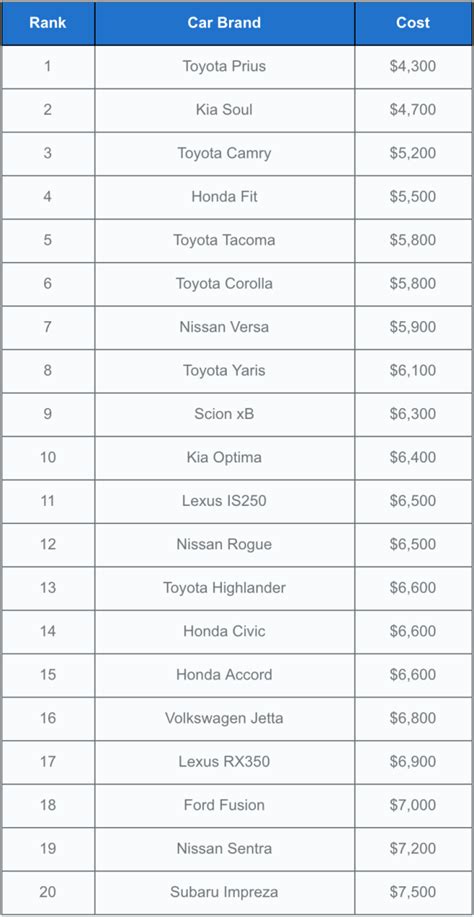Screen dimensions: 474x917
Task: Click the $5,200 cost for Toyota Camry
Action: pos(413,153)
